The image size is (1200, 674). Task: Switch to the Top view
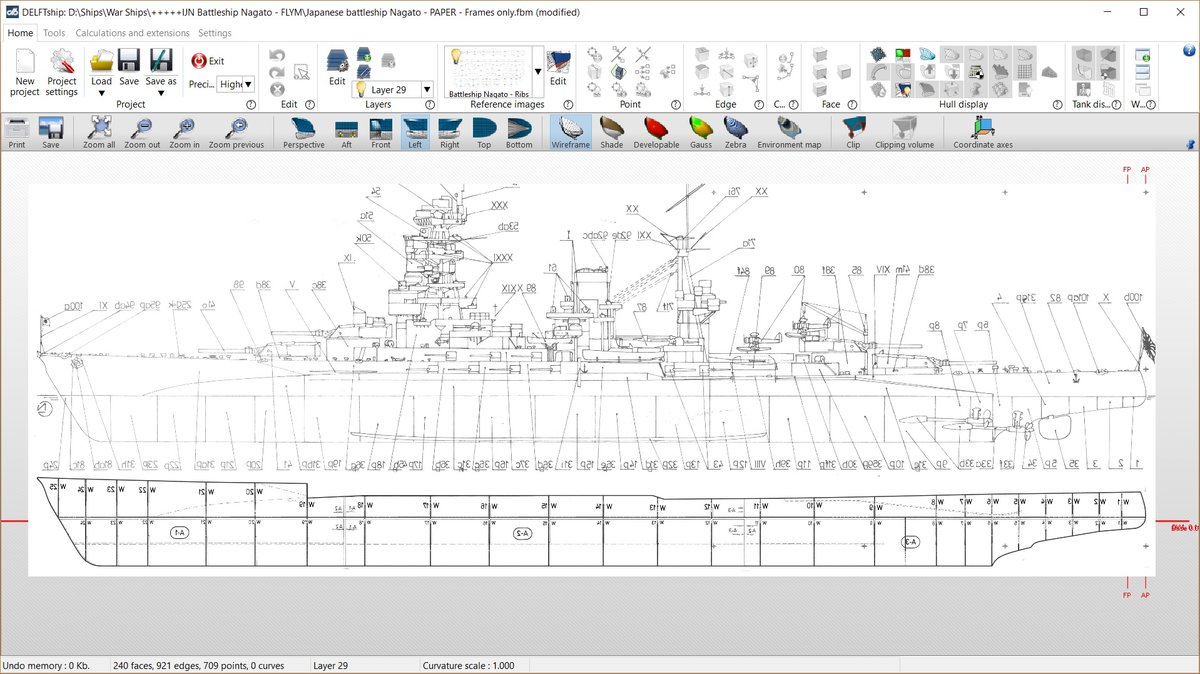(484, 131)
